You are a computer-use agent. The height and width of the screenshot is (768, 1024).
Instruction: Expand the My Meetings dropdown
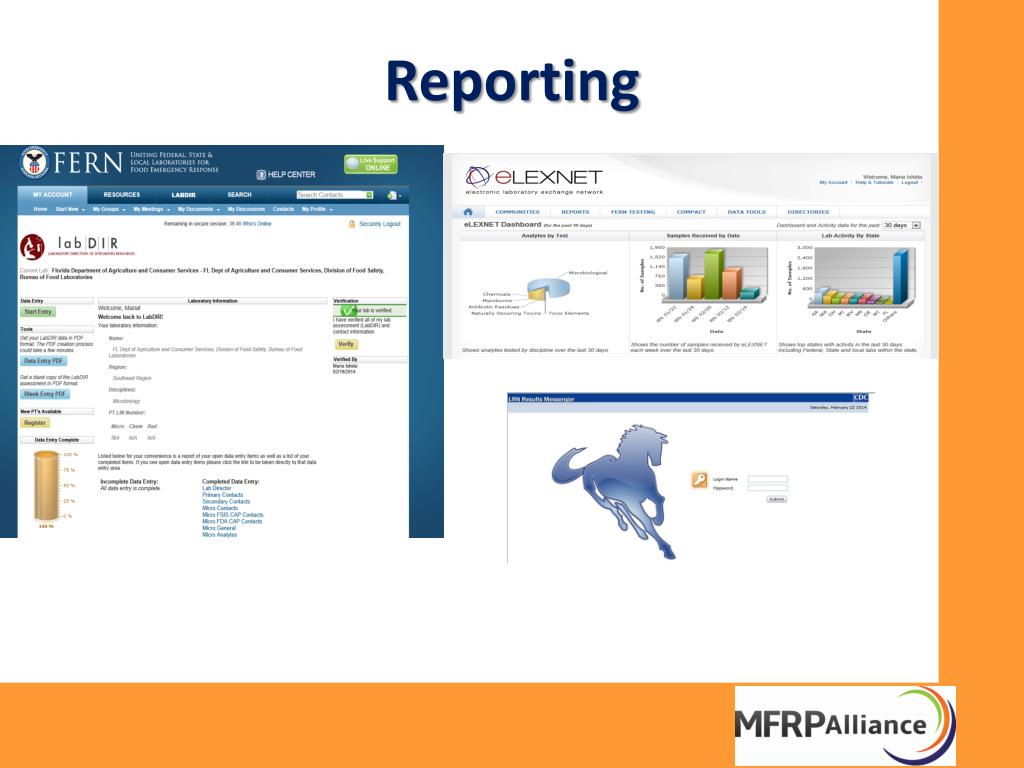coord(152,210)
